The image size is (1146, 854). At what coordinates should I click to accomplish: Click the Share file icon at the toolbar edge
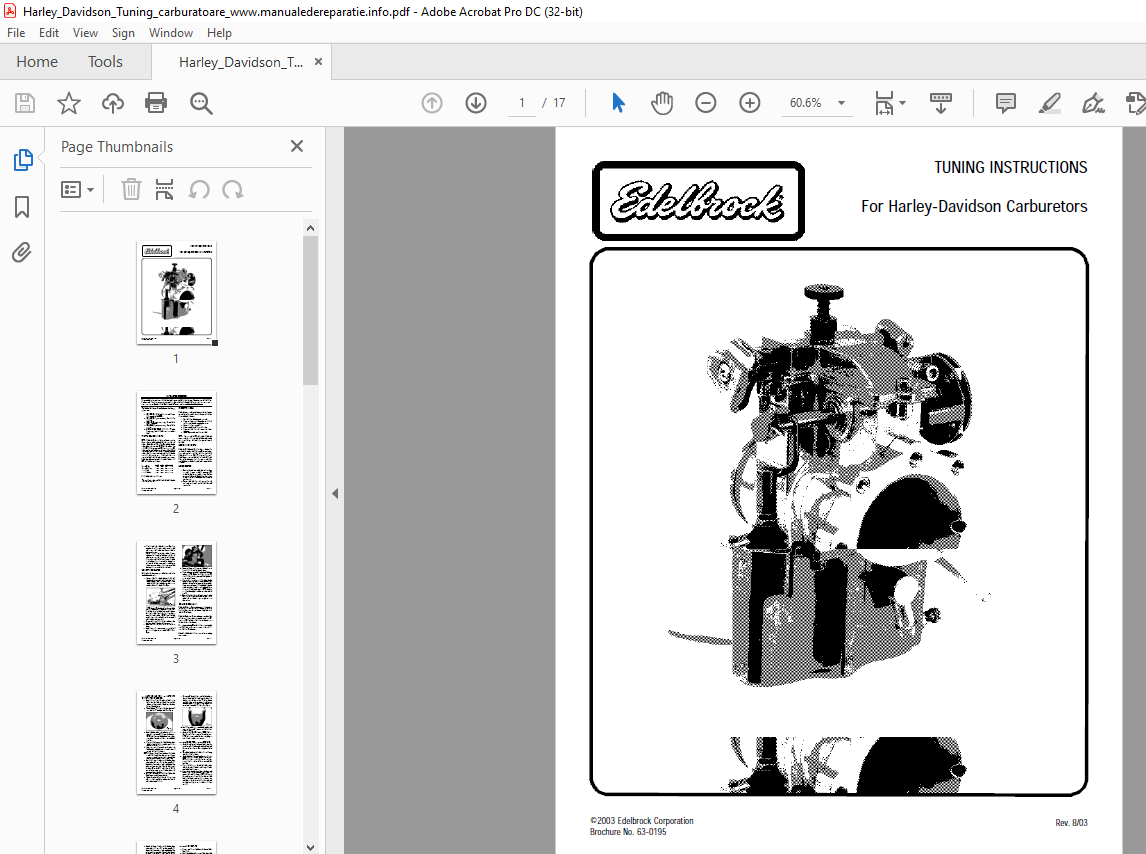tap(1136, 103)
